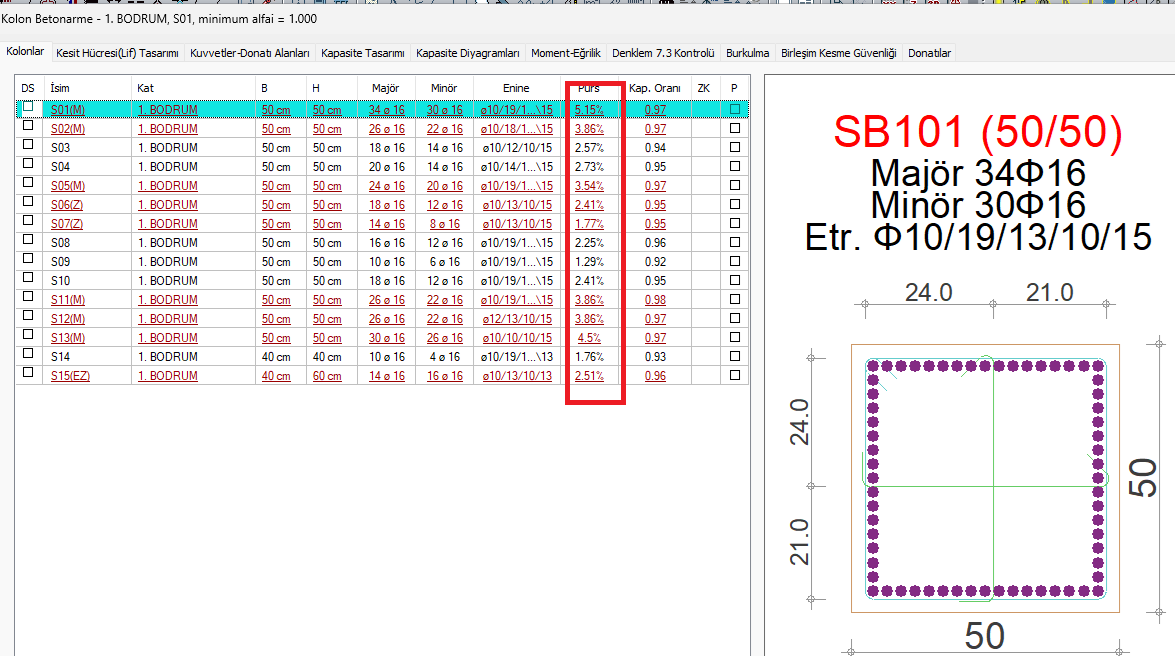The width and height of the screenshot is (1175, 656).
Task: Check the DS box in row S08
Action: [x=28, y=240]
